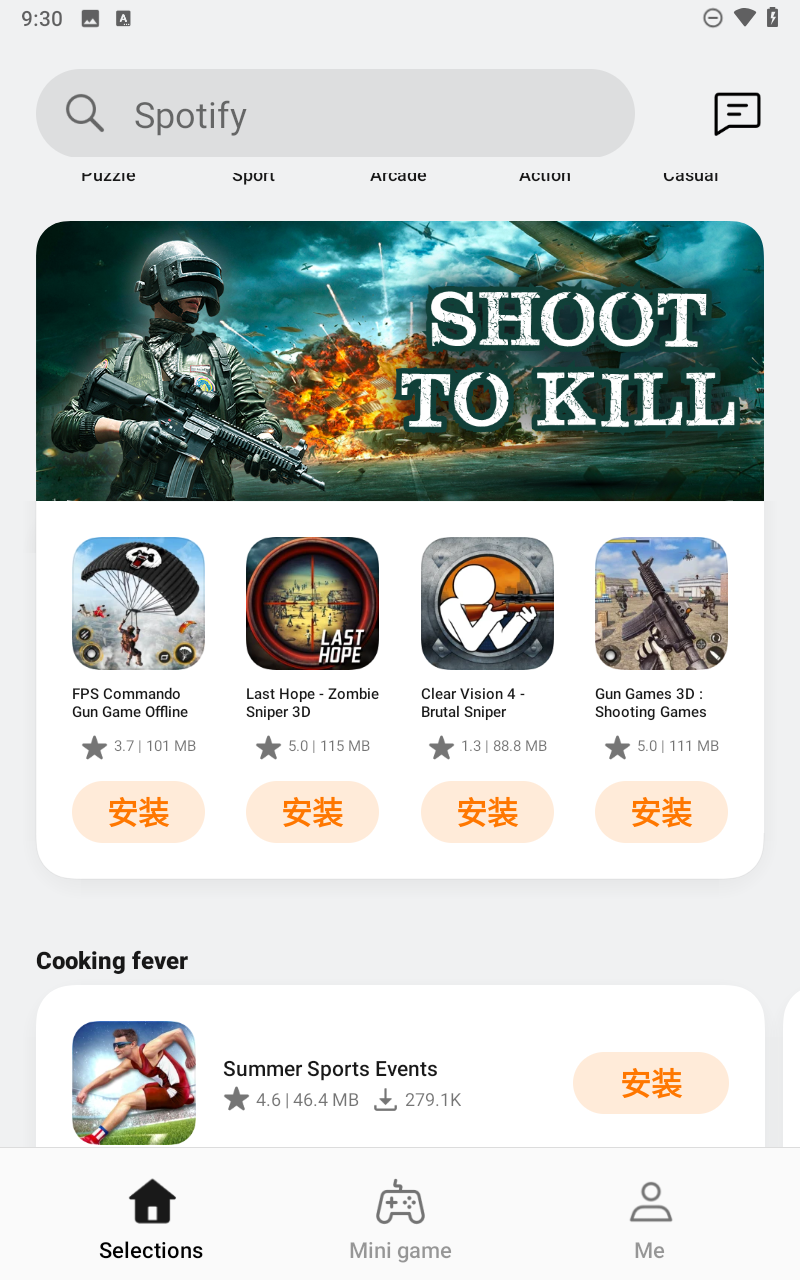Select the Puzzle category
The image size is (800, 1280).
tap(108, 175)
